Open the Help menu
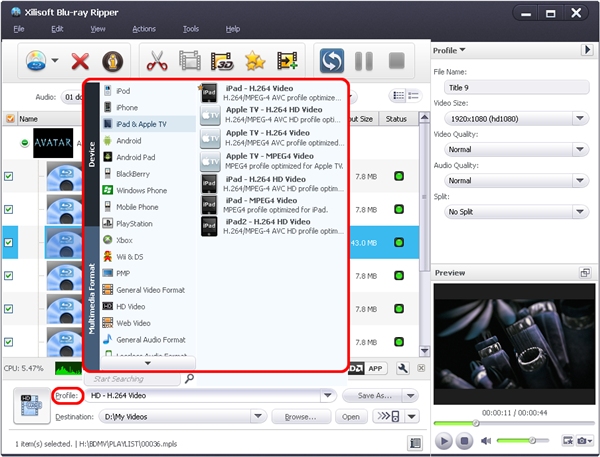 pos(233,29)
